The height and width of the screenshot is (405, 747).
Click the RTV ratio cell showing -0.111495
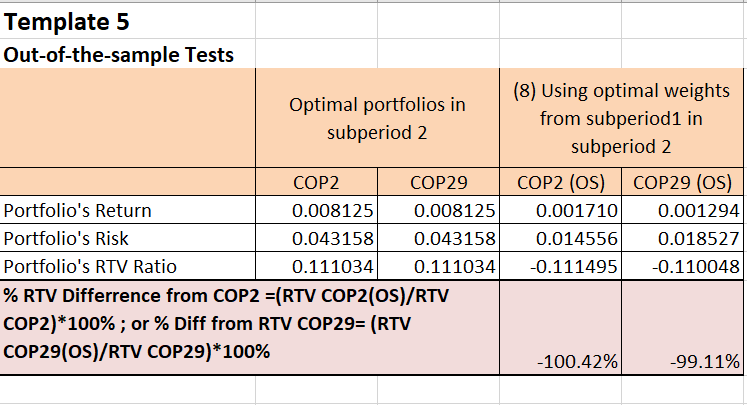560,266
